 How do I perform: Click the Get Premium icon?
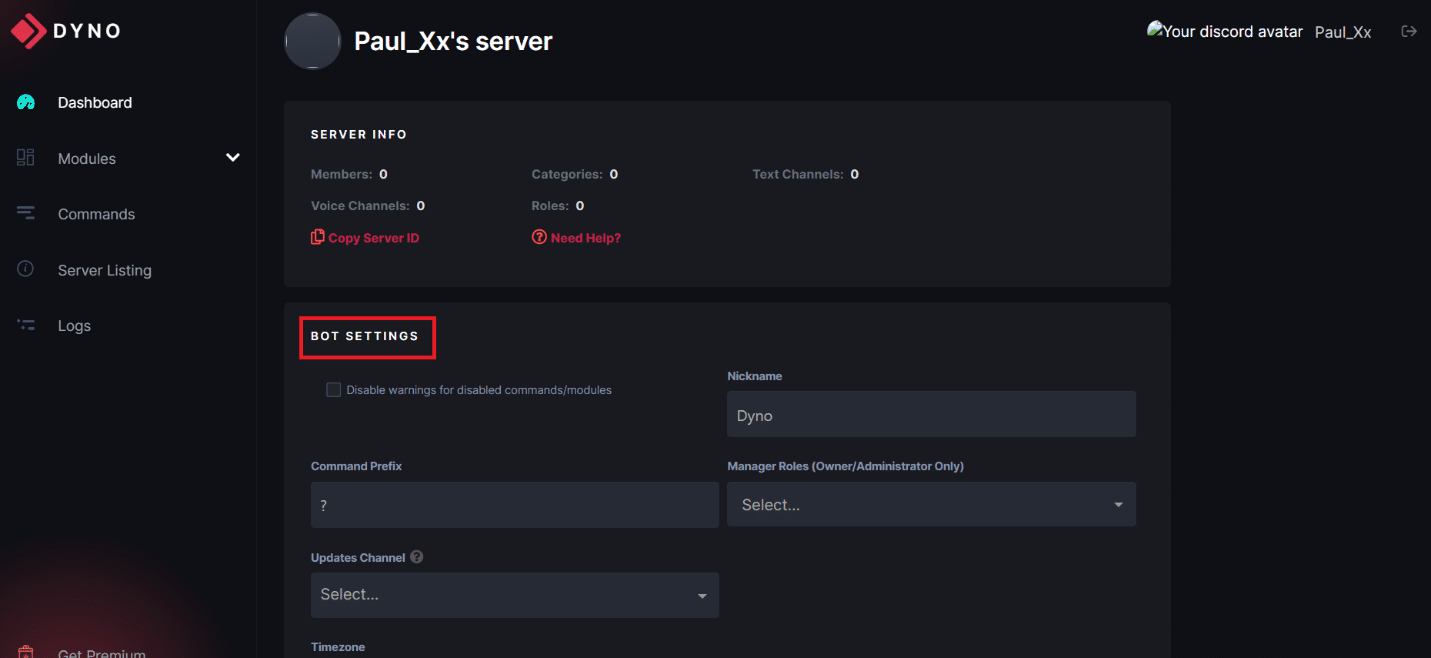click(26, 651)
